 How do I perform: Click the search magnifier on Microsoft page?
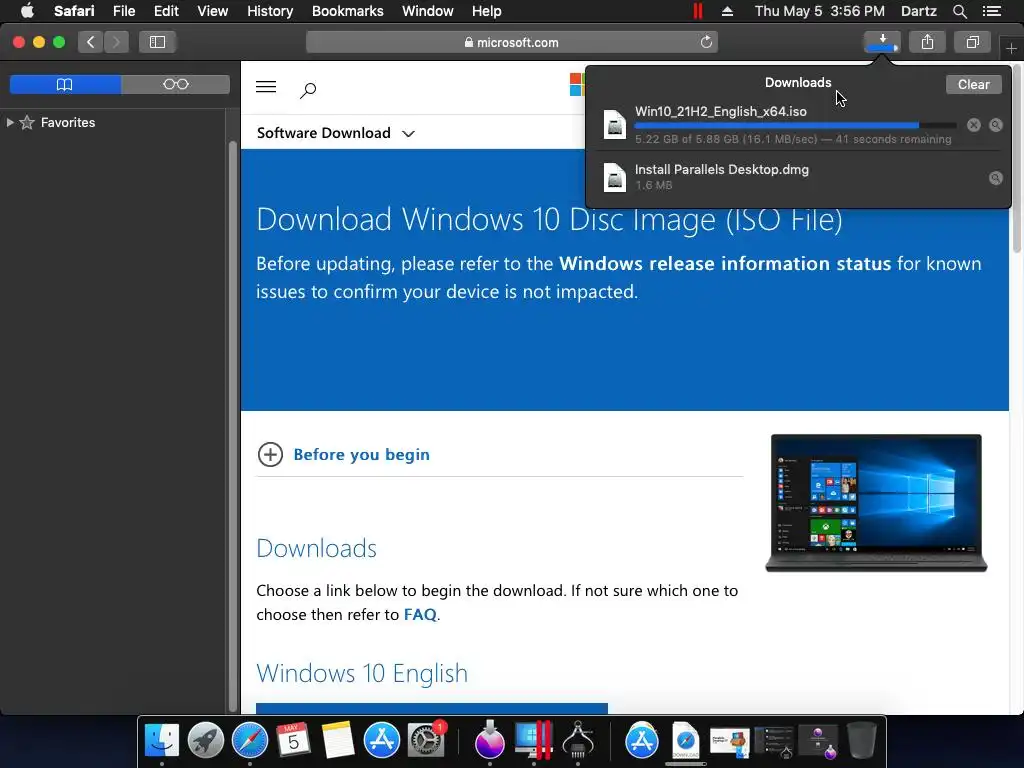pyautogui.click(x=308, y=90)
